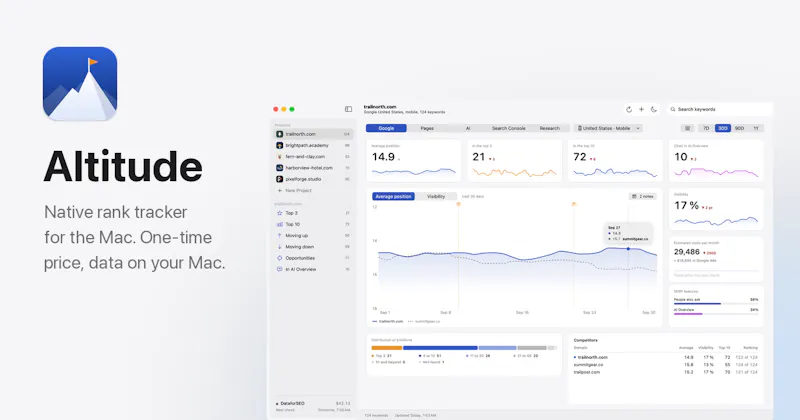Click the pixelforge.studio project favicon
800x420 pixels.
click(280, 179)
